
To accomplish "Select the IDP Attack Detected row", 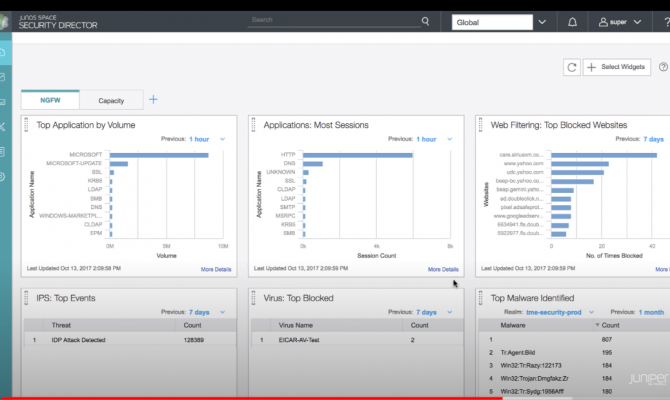I will [130, 340].
